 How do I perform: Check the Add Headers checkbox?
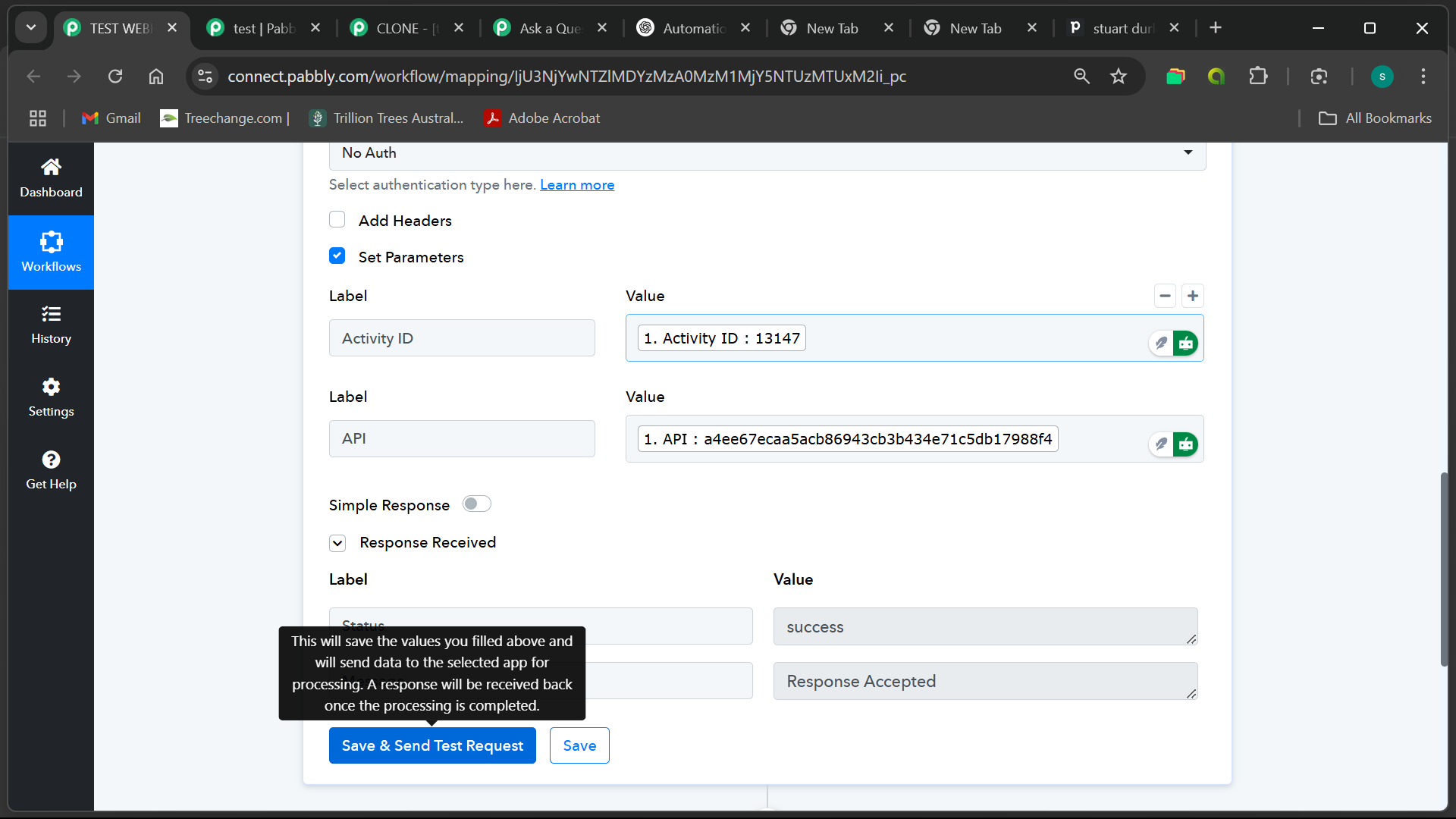point(337,220)
